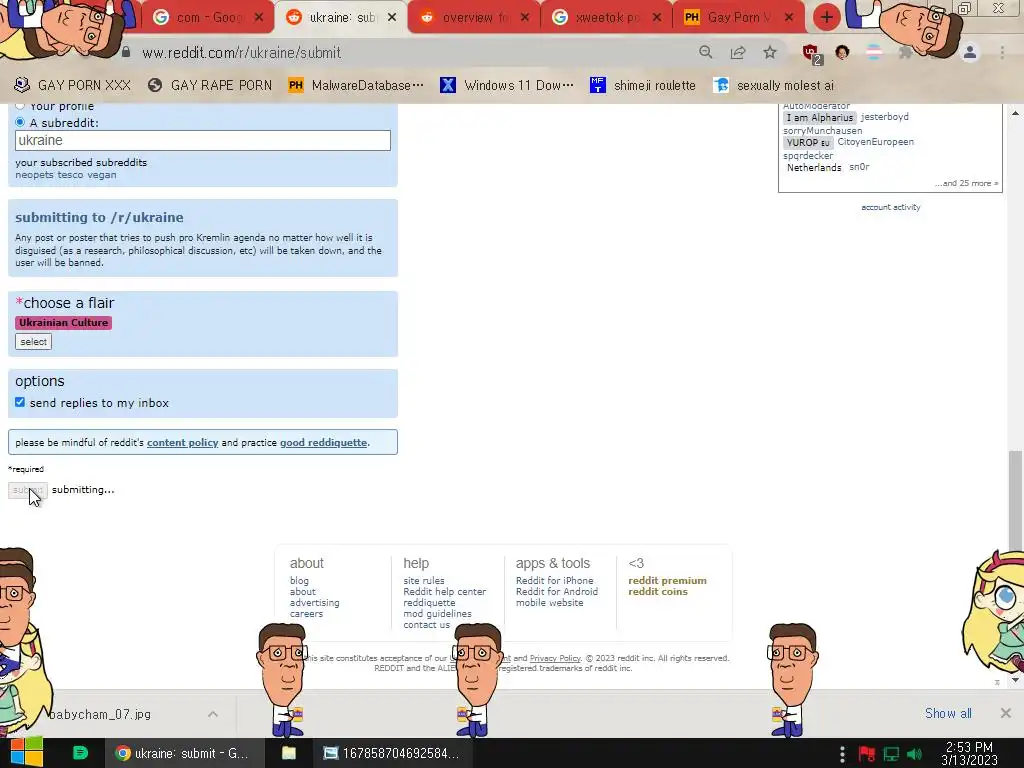Viewport: 1024px width, 768px height.
Task: Switch to Chrome 'ukraine: submit' taskbar window
Action: pyautogui.click(x=185, y=753)
